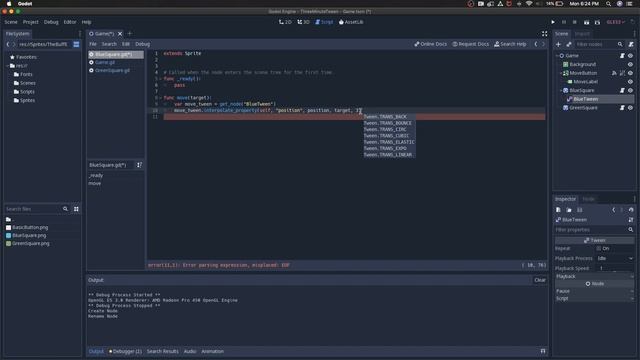Open the Help menu
This screenshot has height=360, width=640.
[87, 22]
